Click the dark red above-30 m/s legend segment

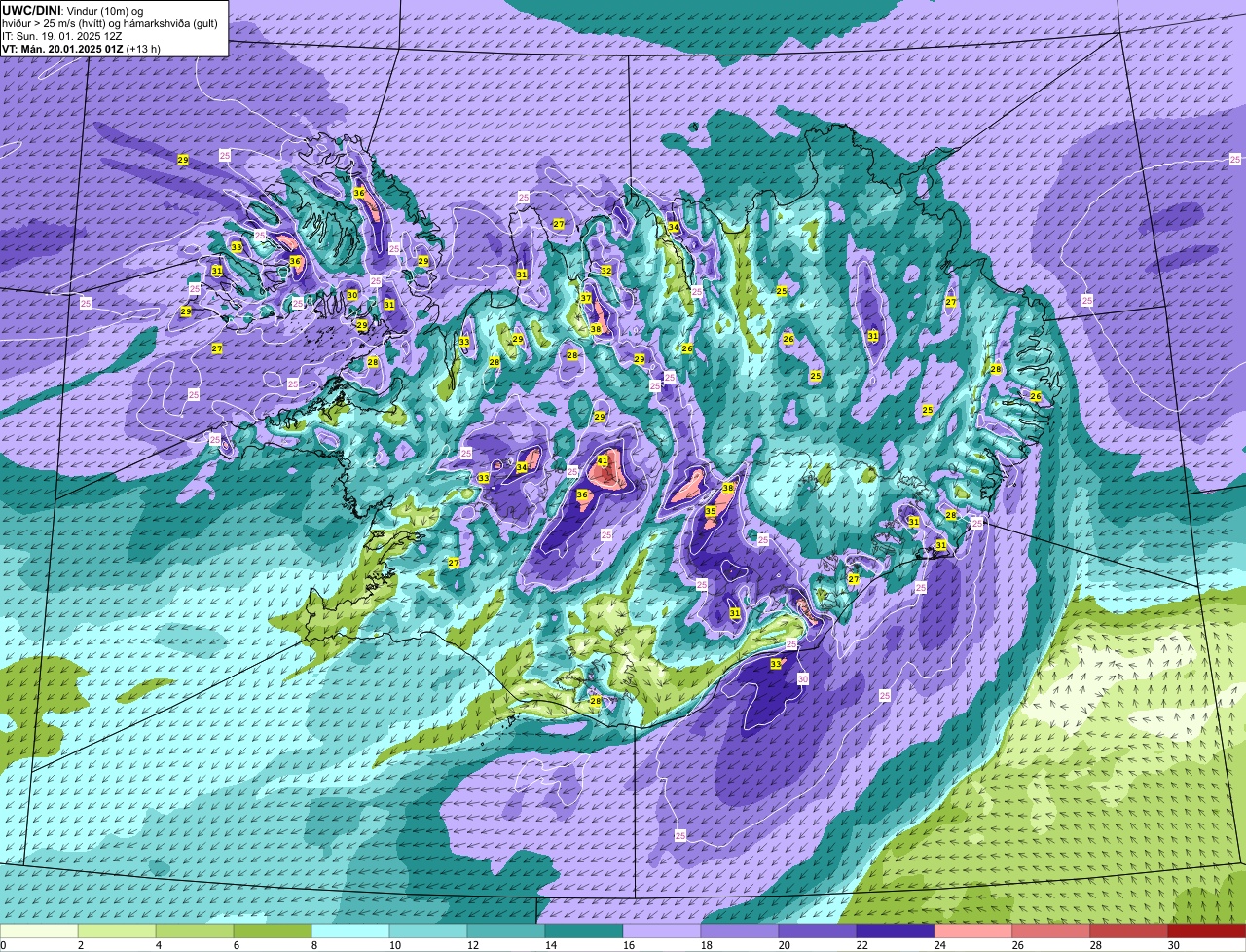(x=1207, y=932)
